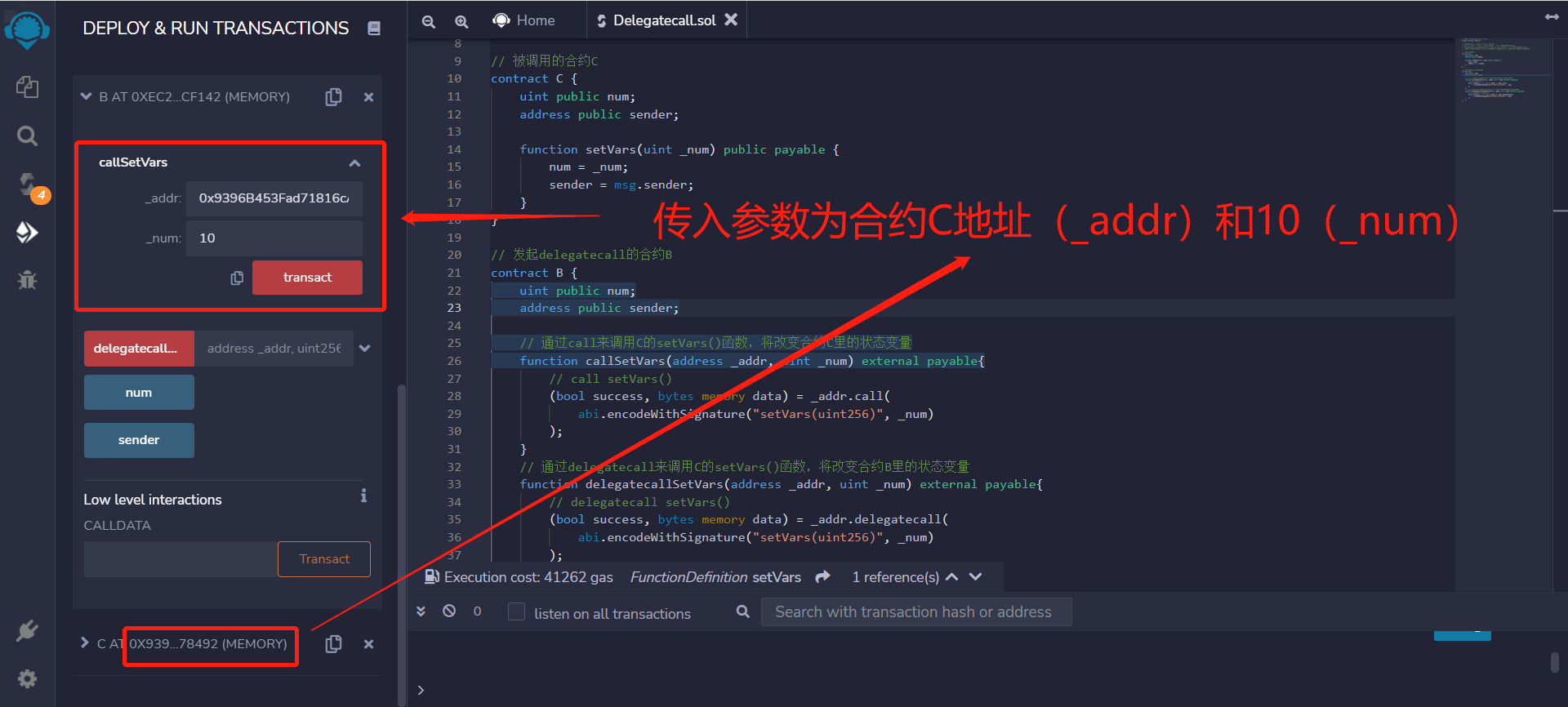This screenshot has height=707, width=1568.
Task: Expand the C contract instance
Action: [x=84, y=643]
